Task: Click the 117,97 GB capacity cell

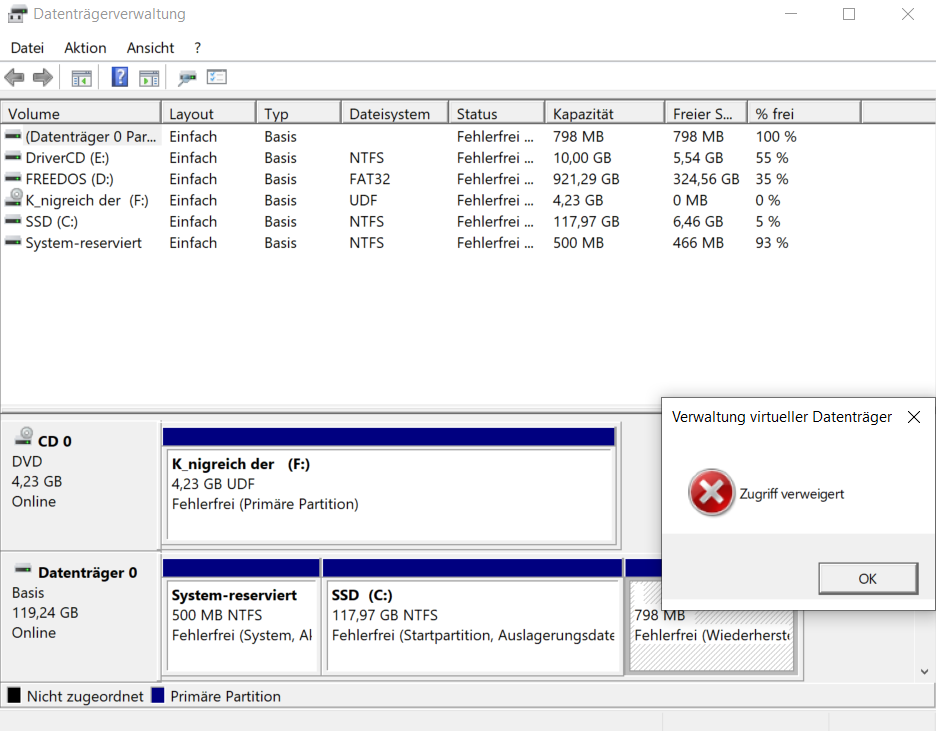Action: pyautogui.click(x=586, y=221)
